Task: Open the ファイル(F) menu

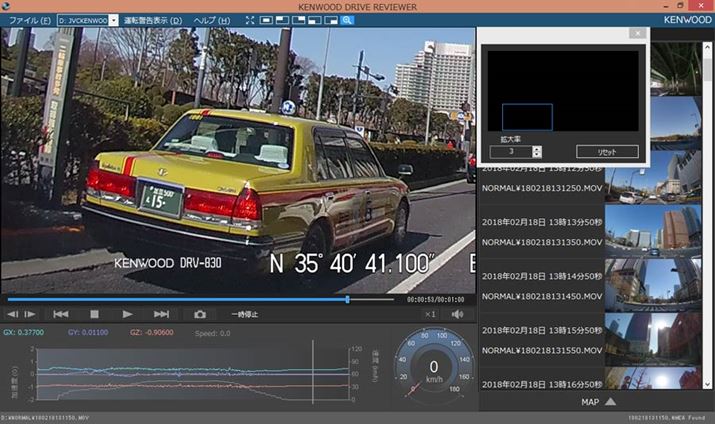Action: (x=30, y=20)
